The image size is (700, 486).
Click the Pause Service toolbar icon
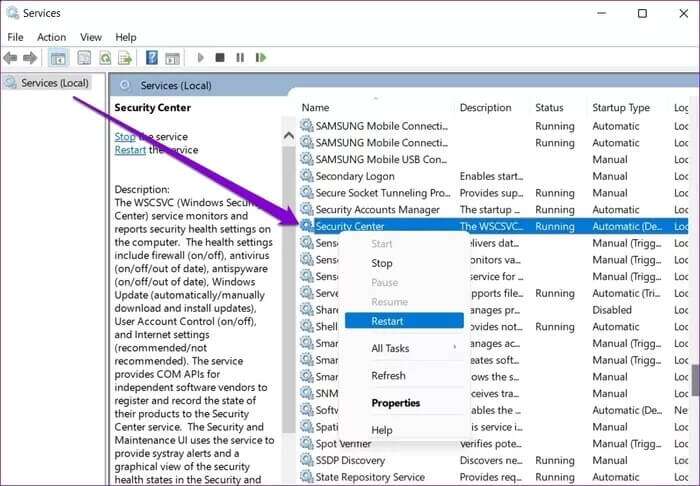[240, 58]
